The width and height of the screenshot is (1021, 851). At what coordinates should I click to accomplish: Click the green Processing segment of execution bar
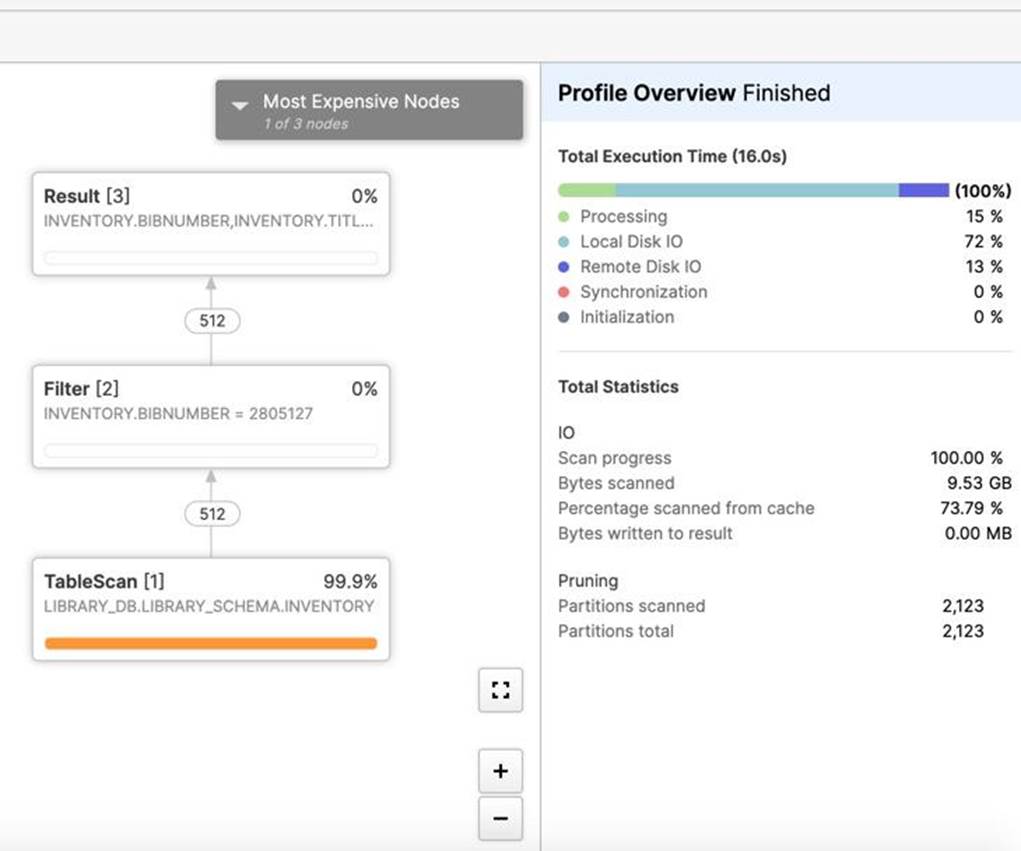tap(587, 190)
